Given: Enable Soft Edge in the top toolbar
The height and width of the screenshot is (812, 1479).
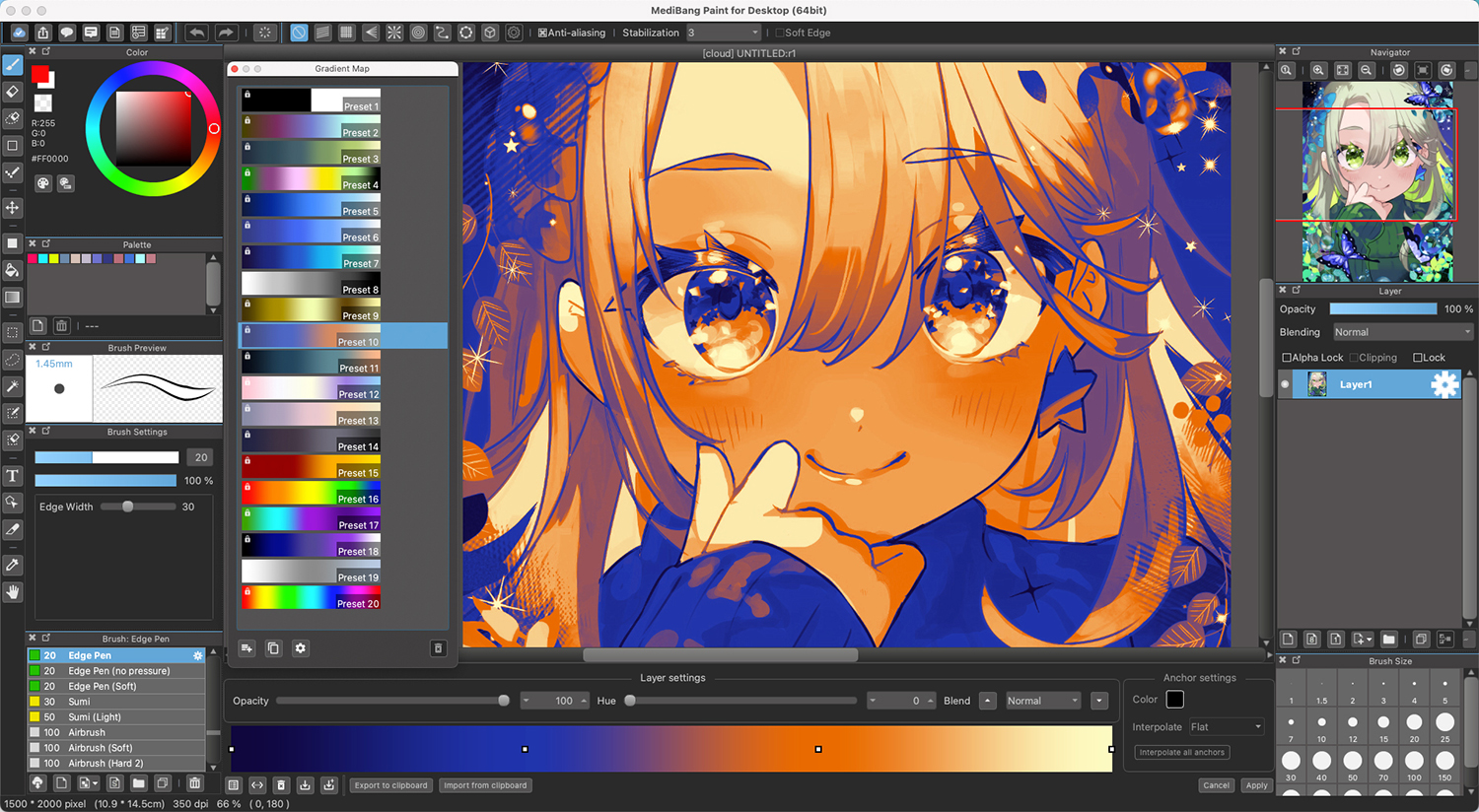Looking at the screenshot, I should pyautogui.click(x=779, y=32).
